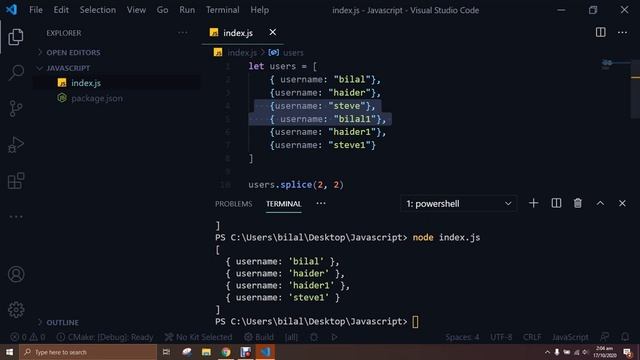Image resolution: width=640 pixels, height=360 pixels.
Task: Open the Selection menu
Action: coord(98,10)
